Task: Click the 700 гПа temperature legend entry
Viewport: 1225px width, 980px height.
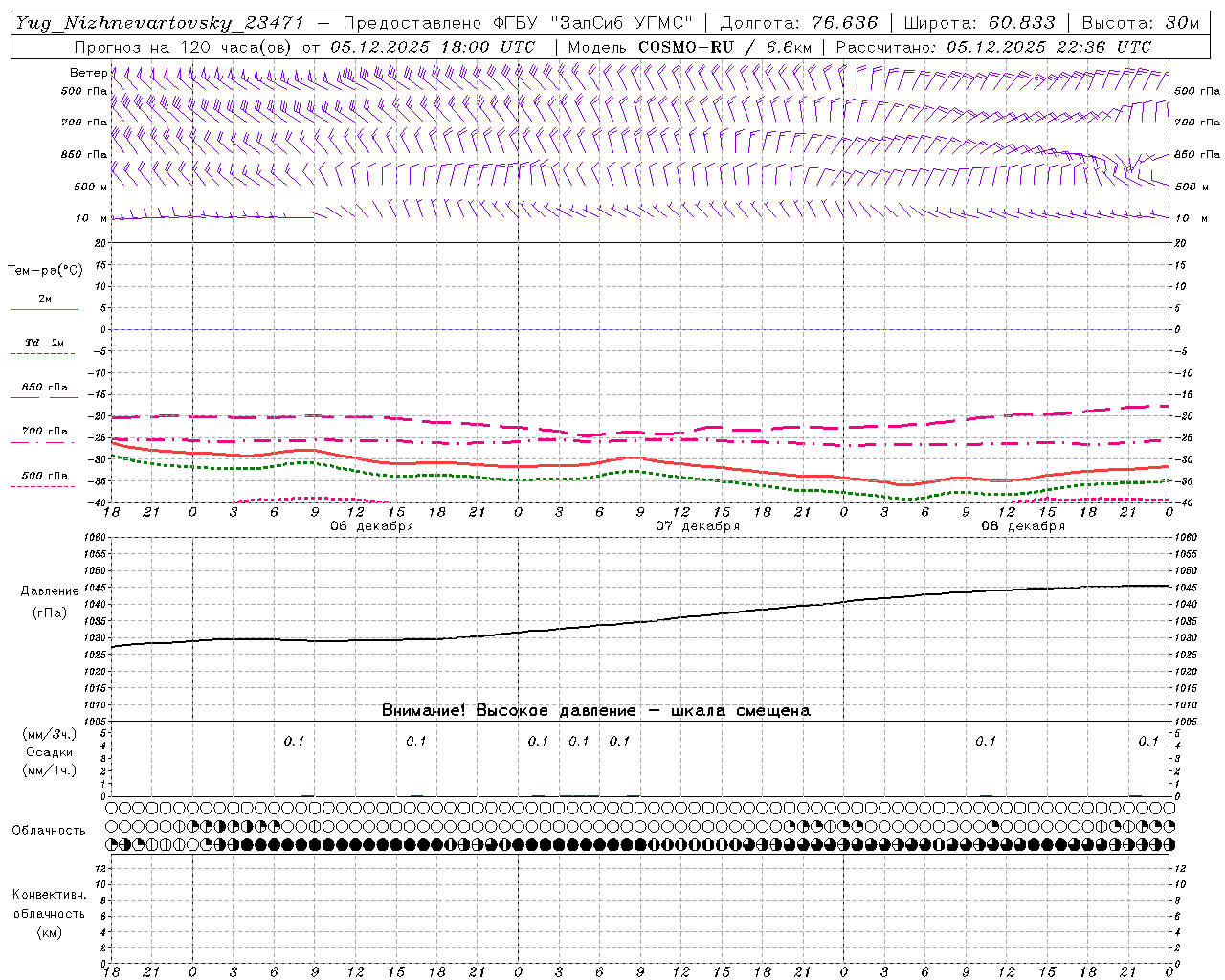Action: pos(45,432)
